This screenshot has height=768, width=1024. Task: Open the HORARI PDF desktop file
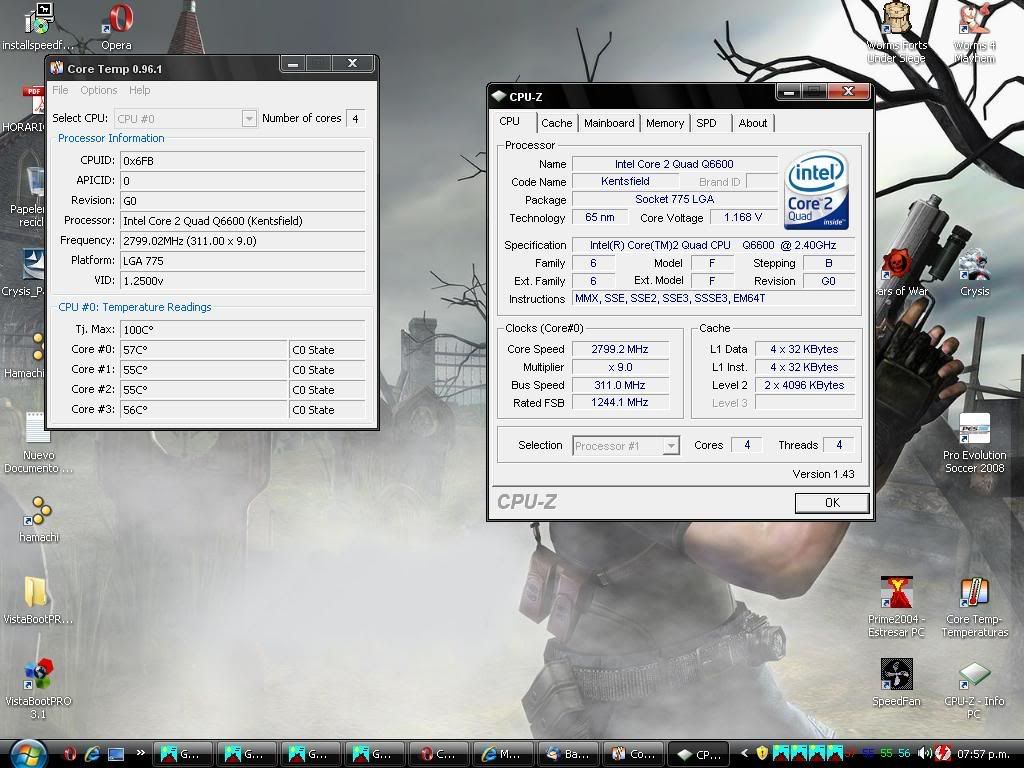tap(25, 110)
